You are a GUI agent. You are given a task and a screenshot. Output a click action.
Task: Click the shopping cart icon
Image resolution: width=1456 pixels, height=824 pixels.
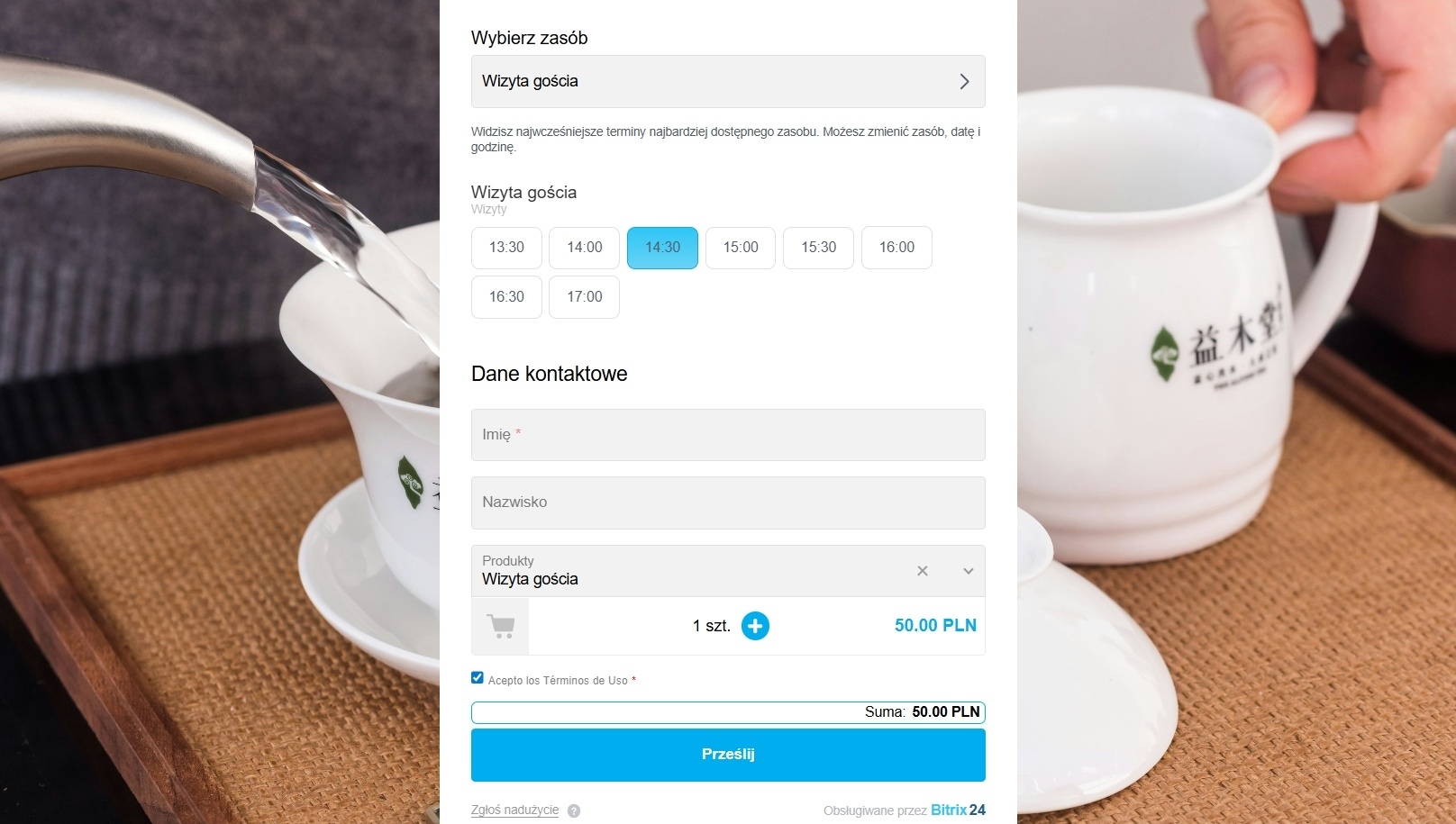pyautogui.click(x=500, y=626)
